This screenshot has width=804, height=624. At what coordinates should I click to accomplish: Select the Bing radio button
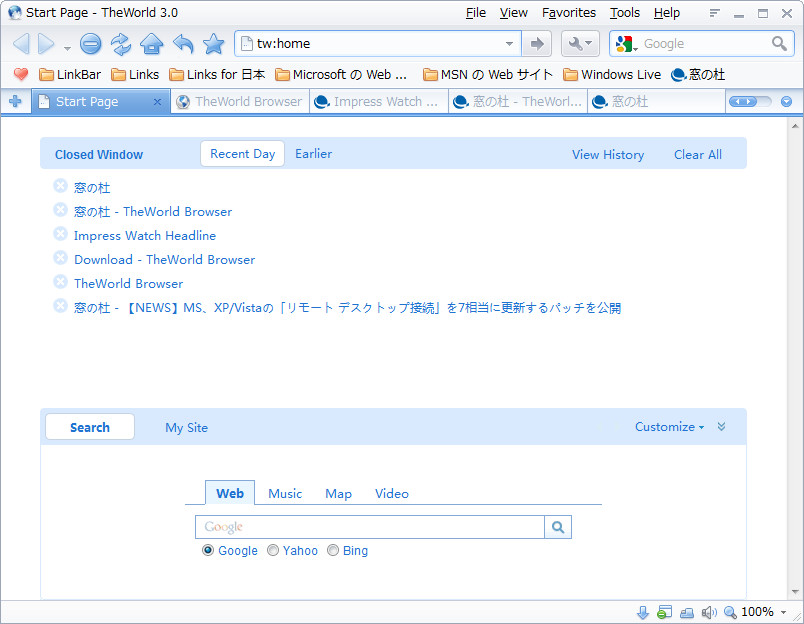tap(333, 550)
